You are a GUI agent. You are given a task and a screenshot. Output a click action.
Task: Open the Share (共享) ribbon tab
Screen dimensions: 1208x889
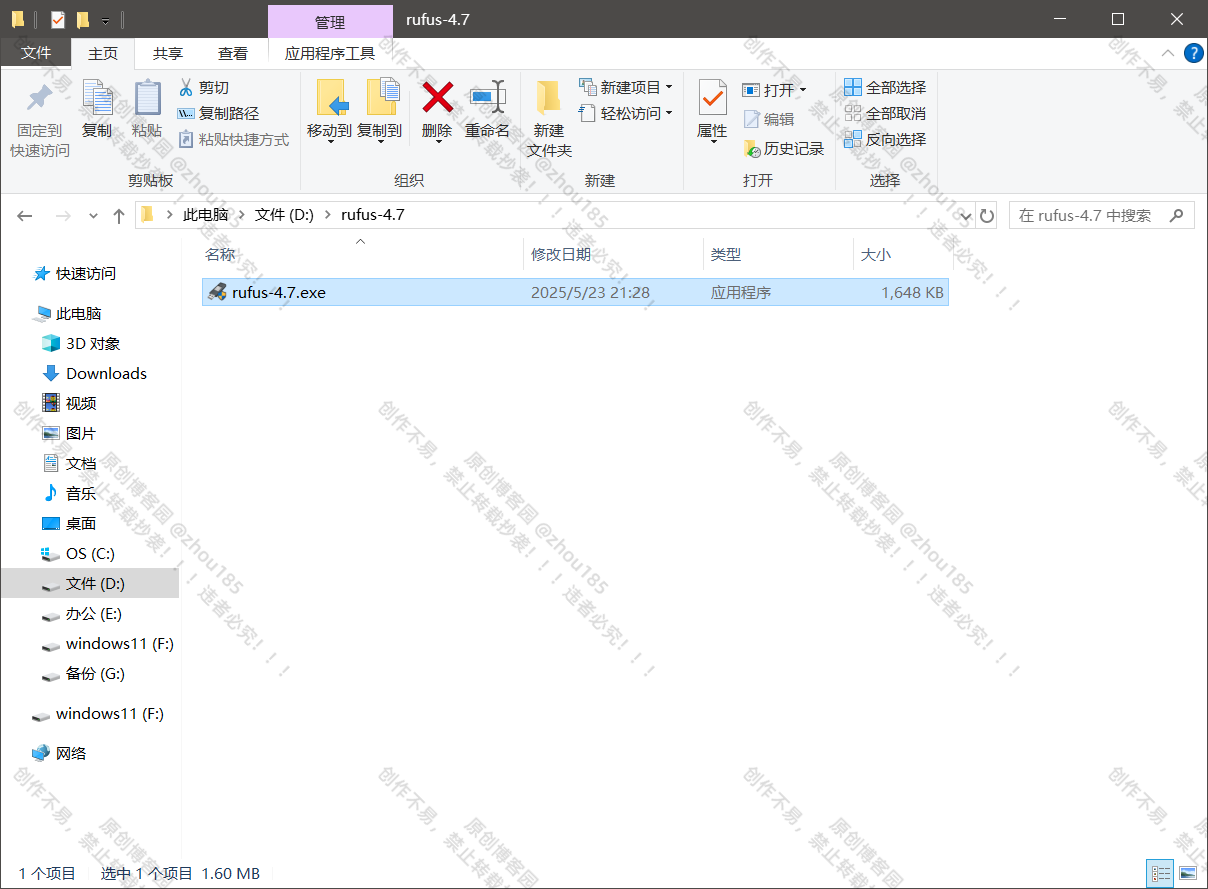pyautogui.click(x=168, y=54)
